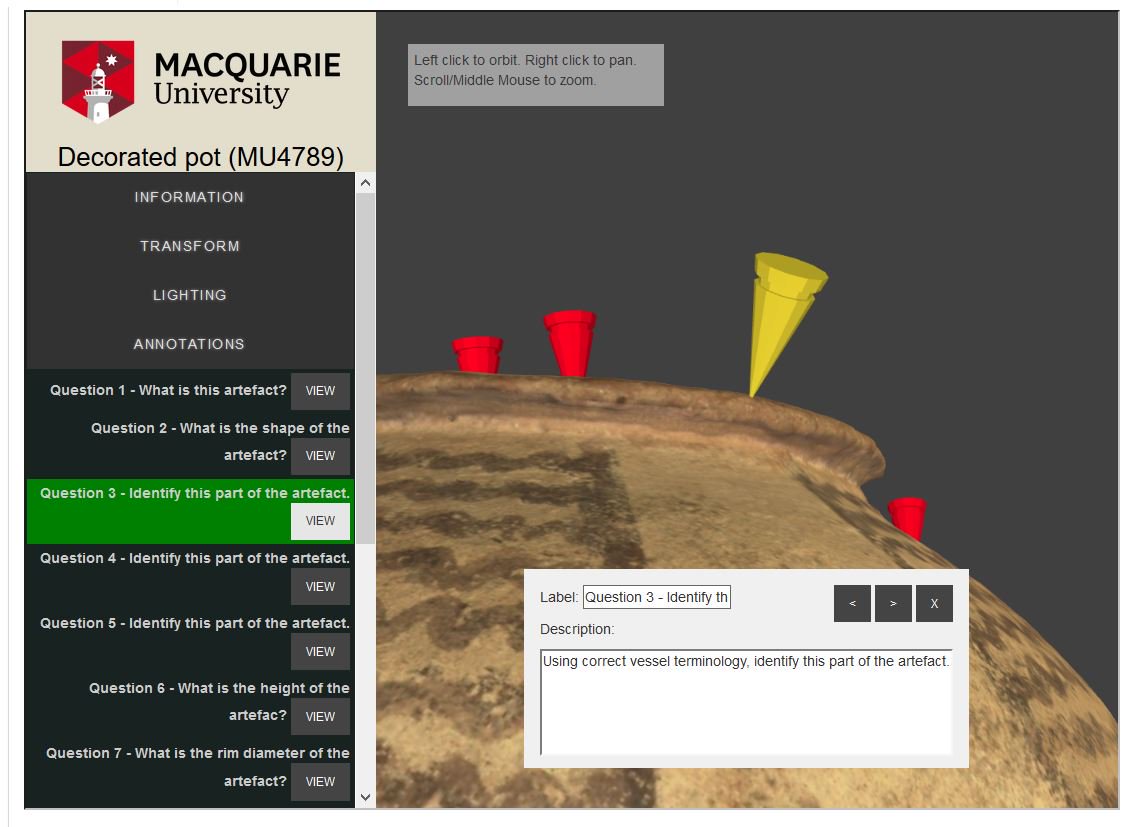View Question 2 about the artefact shape

320,456
